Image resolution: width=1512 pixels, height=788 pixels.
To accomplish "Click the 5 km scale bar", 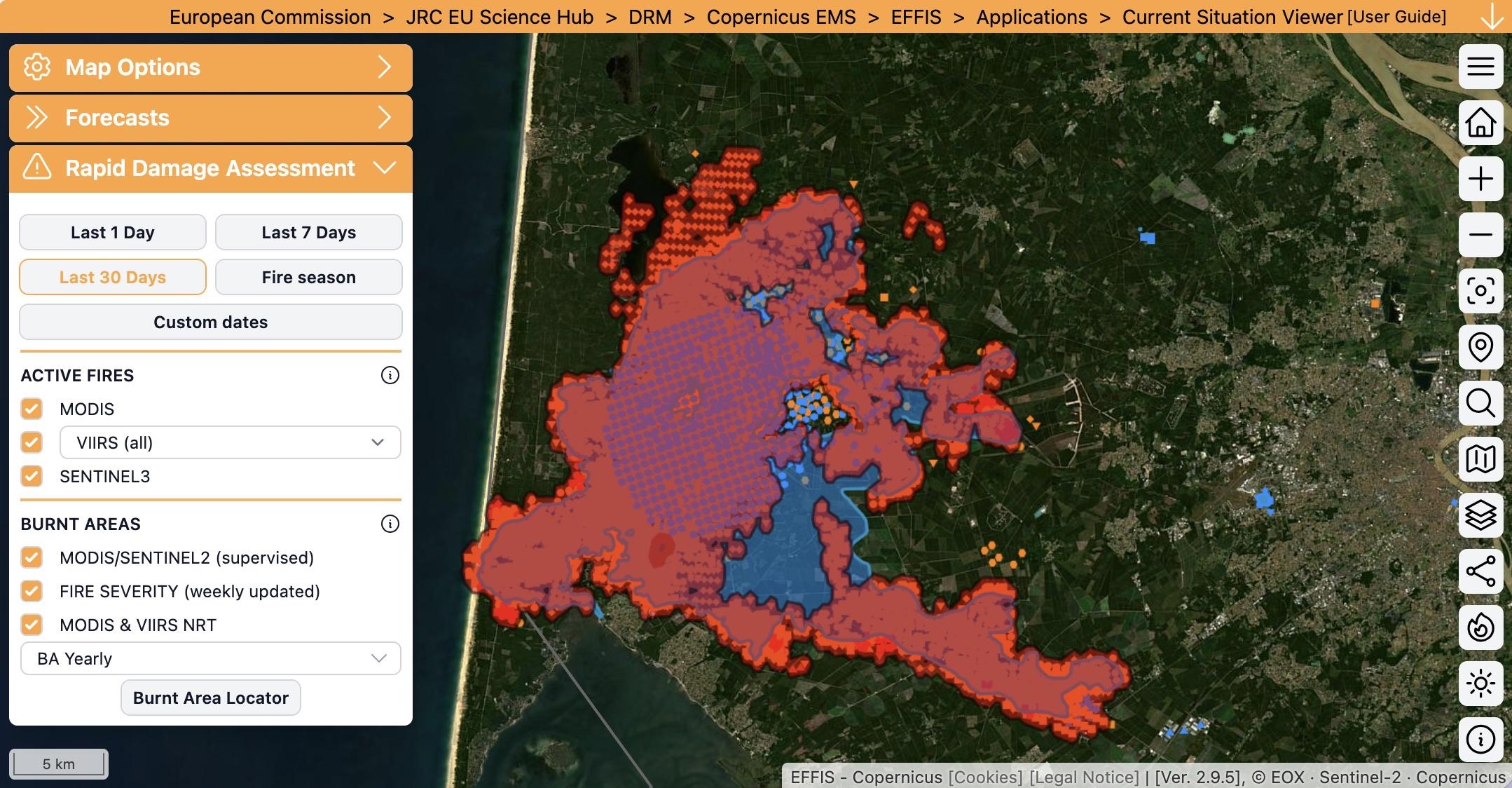I will coord(59,763).
